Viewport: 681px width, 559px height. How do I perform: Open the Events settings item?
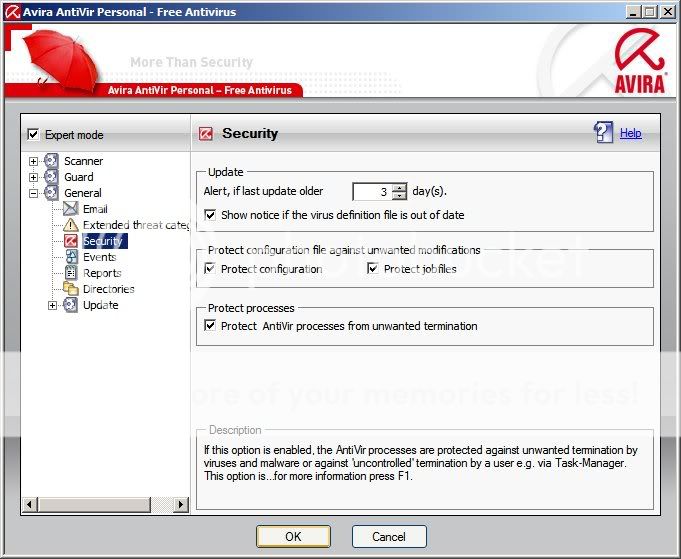99,257
